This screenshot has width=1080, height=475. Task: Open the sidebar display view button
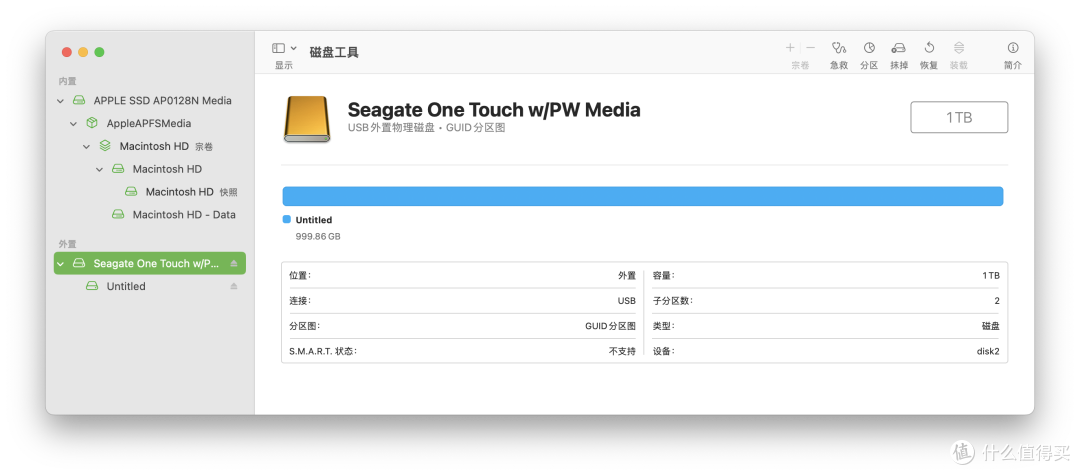(x=278, y=48)
